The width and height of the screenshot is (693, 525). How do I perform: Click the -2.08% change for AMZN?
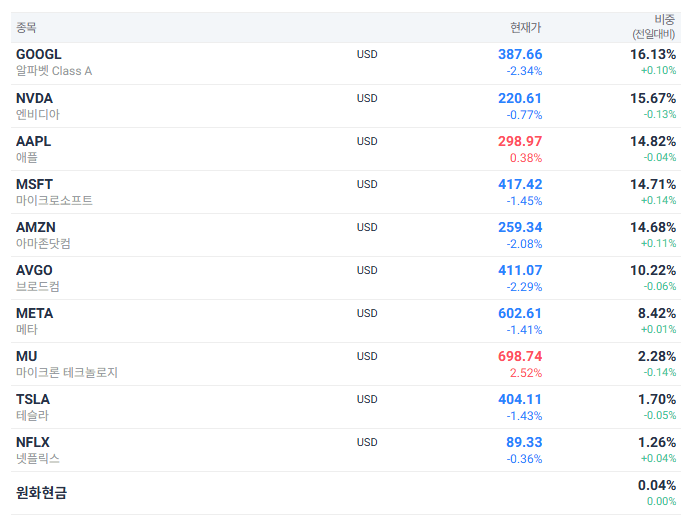click(524, 243)
